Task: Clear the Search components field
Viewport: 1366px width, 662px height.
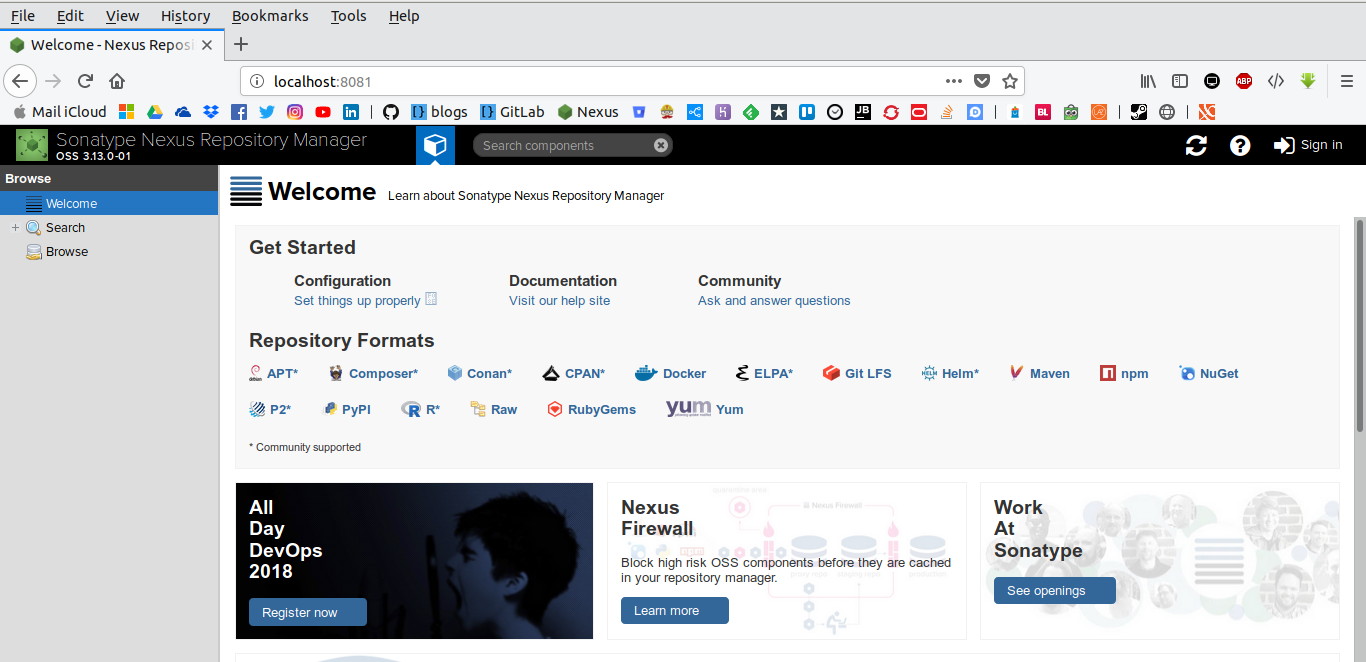Action: click(x=660, y=145)
